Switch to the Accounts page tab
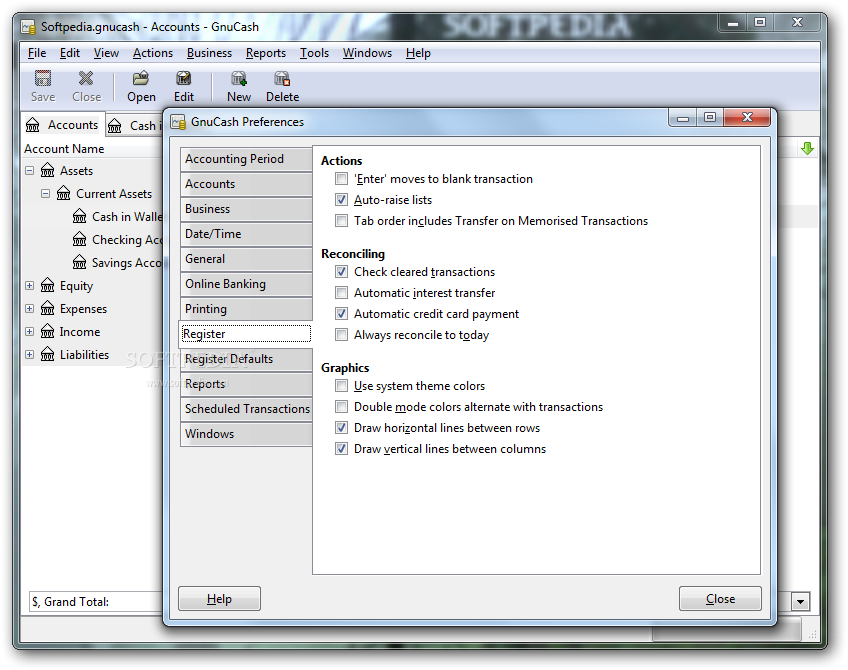This screenshot has width=848, height=670. tap(63, 125)
